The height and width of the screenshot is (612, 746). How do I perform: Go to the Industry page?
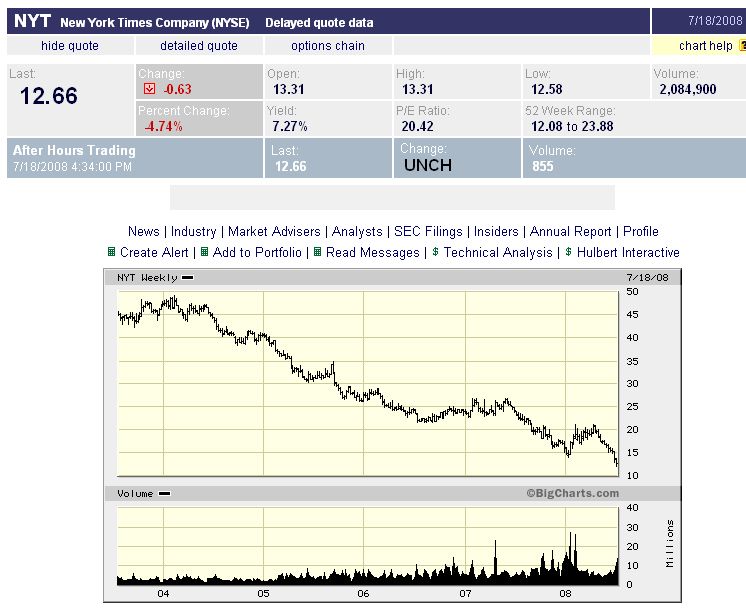click(193, 231)
